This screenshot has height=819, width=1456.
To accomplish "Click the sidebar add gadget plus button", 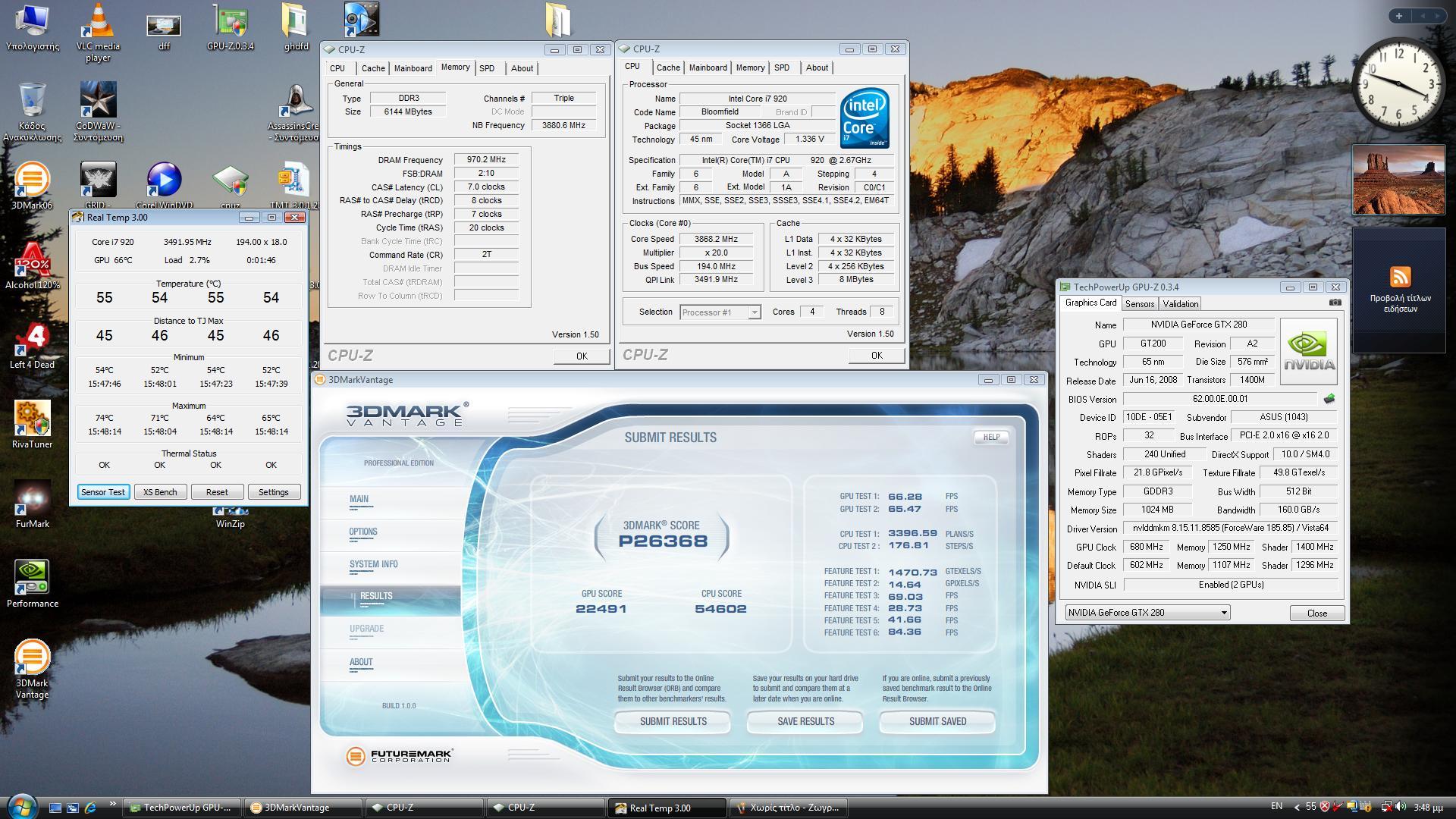I will pos(1399,16).
